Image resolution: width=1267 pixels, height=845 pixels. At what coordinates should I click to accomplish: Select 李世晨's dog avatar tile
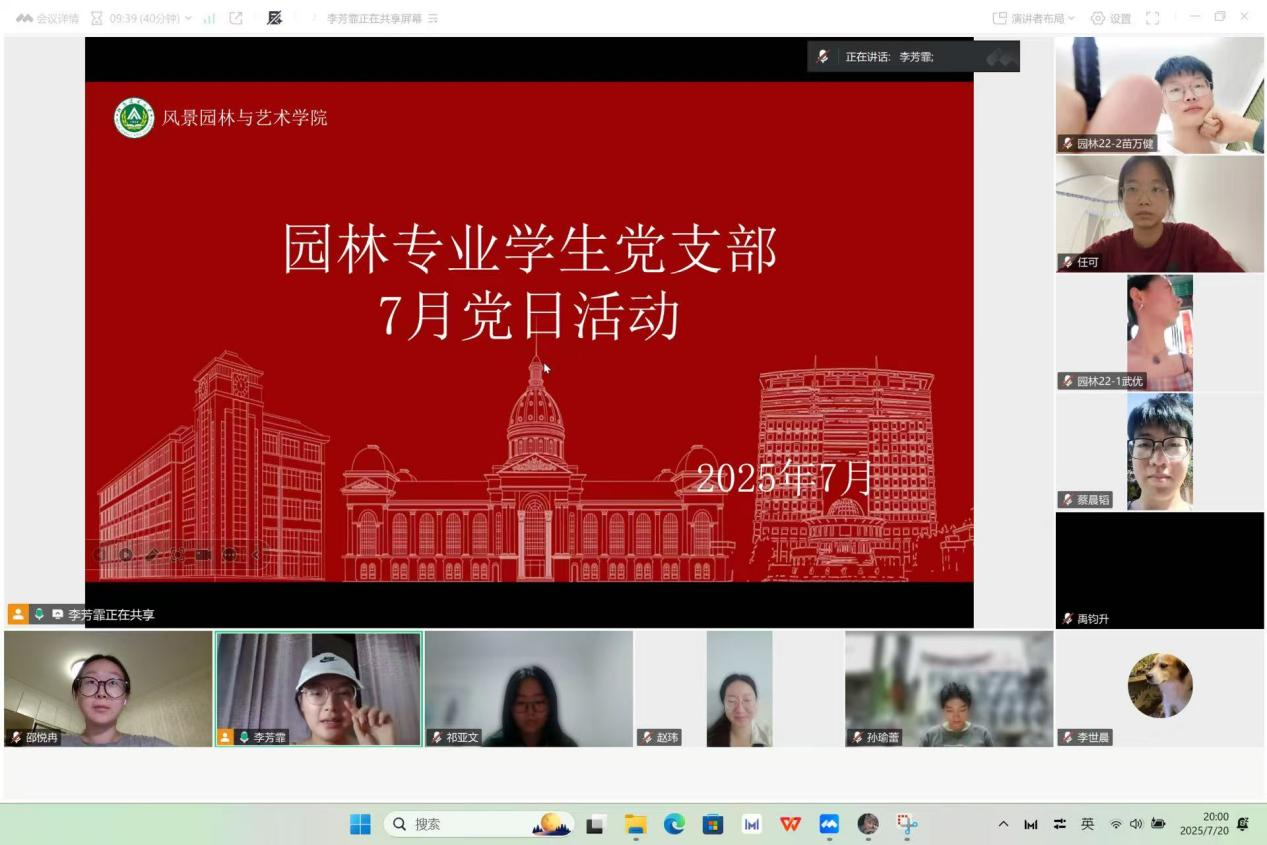[x=1160, y=686]
